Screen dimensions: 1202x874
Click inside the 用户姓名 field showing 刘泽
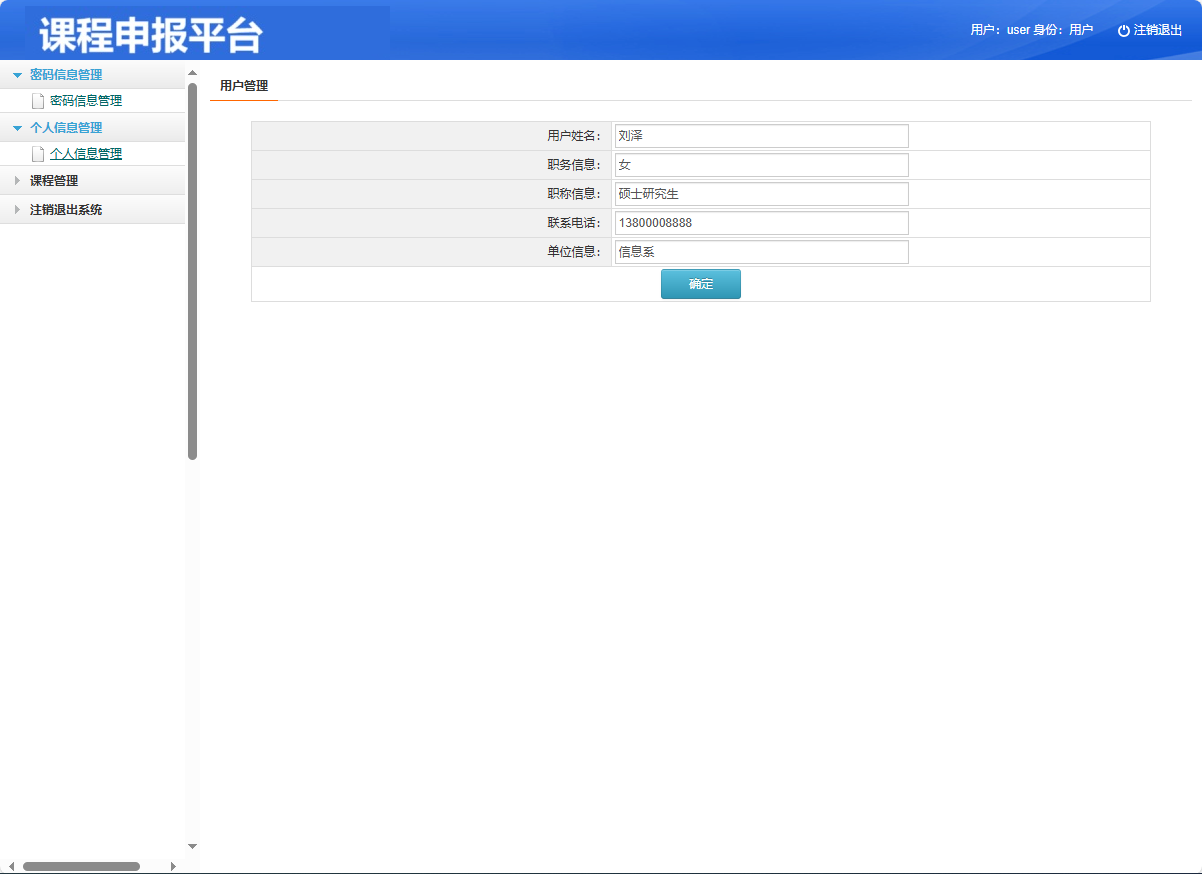tap(760, 135)
